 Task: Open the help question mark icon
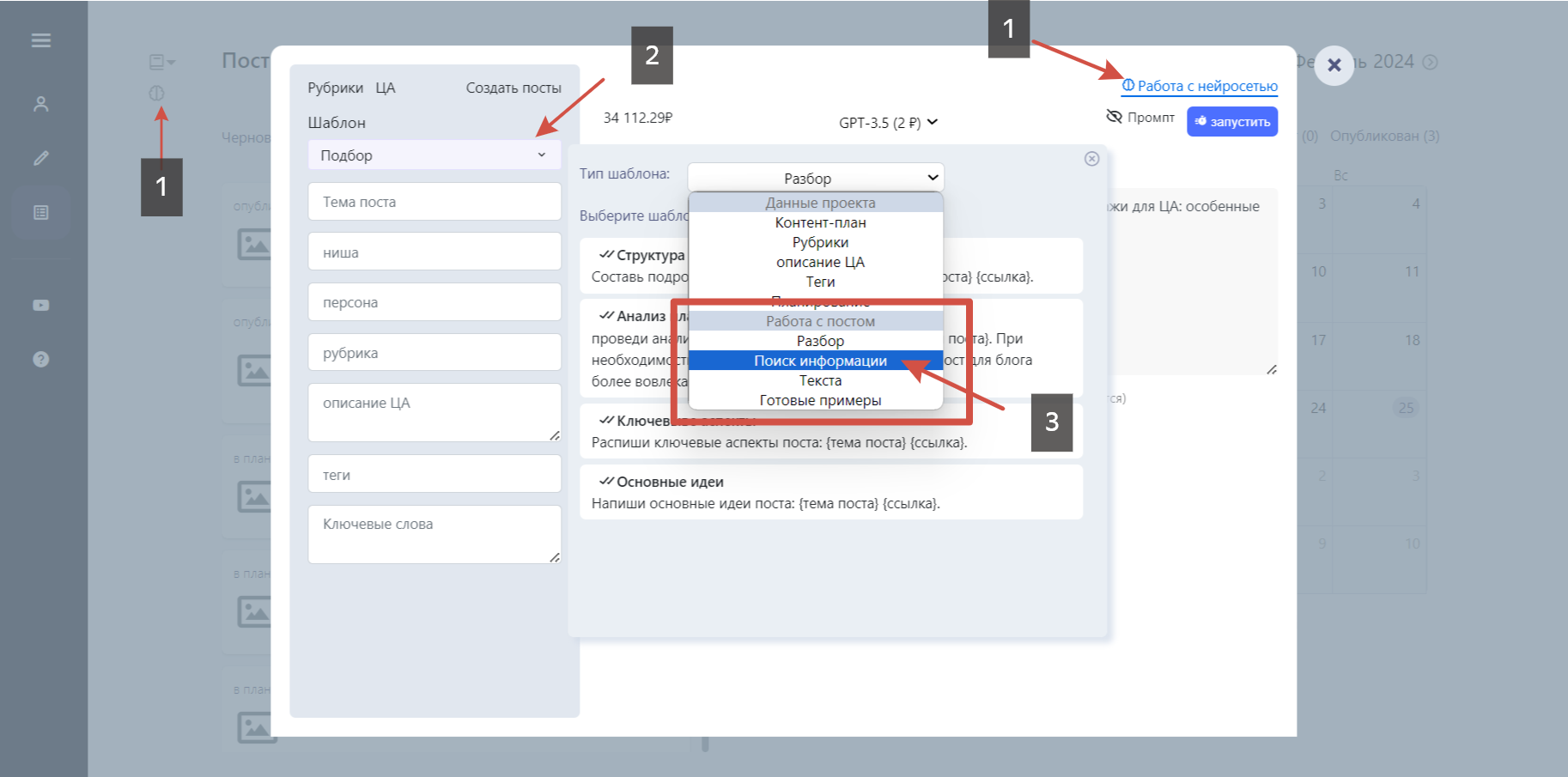coord(40,359)
